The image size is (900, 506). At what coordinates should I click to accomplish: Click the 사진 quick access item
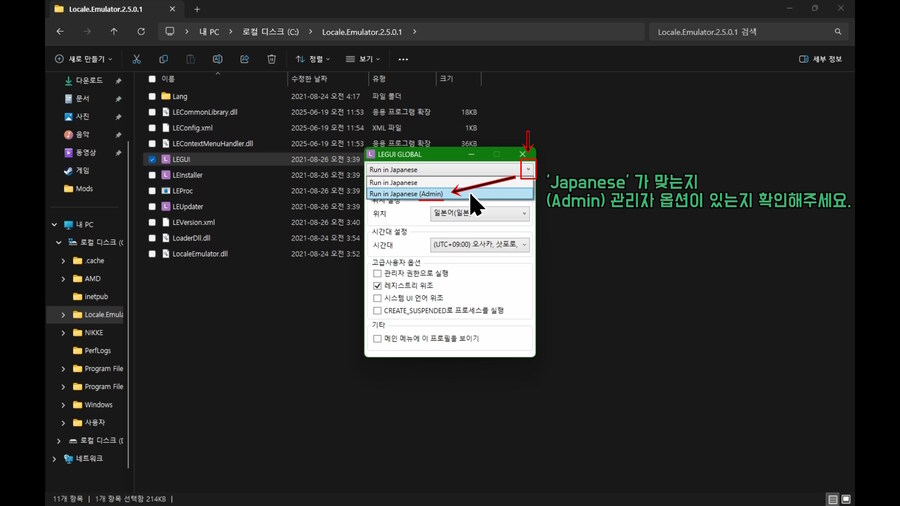point(83,116)
